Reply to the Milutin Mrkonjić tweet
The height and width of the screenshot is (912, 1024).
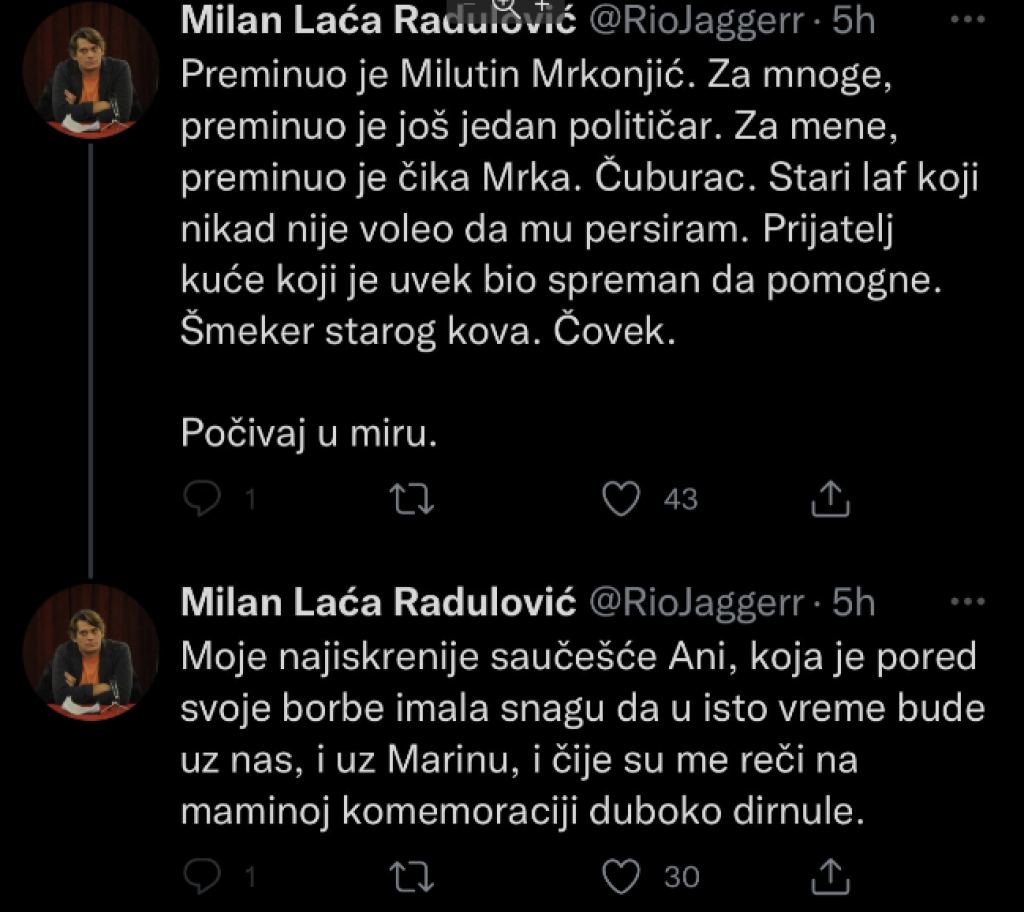click(202, 499)
